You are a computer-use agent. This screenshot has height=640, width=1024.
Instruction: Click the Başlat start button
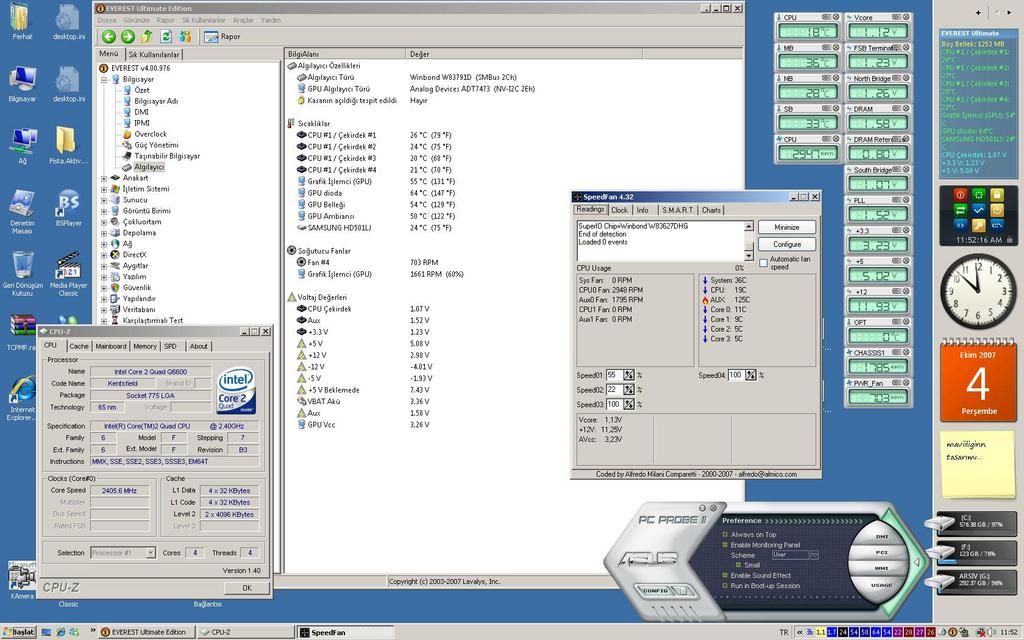[x=19, y=632]
